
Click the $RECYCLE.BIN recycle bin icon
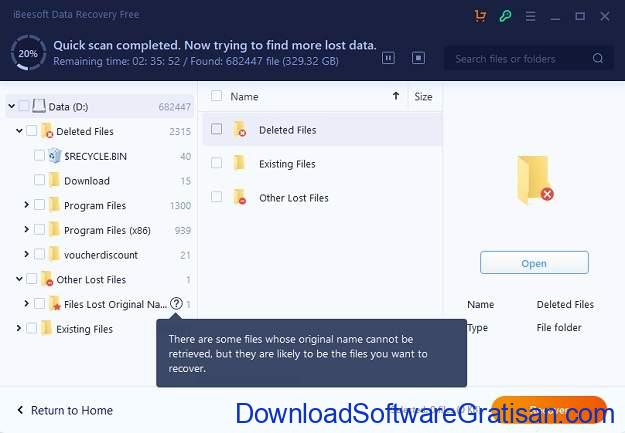click(x=55, y=155)
